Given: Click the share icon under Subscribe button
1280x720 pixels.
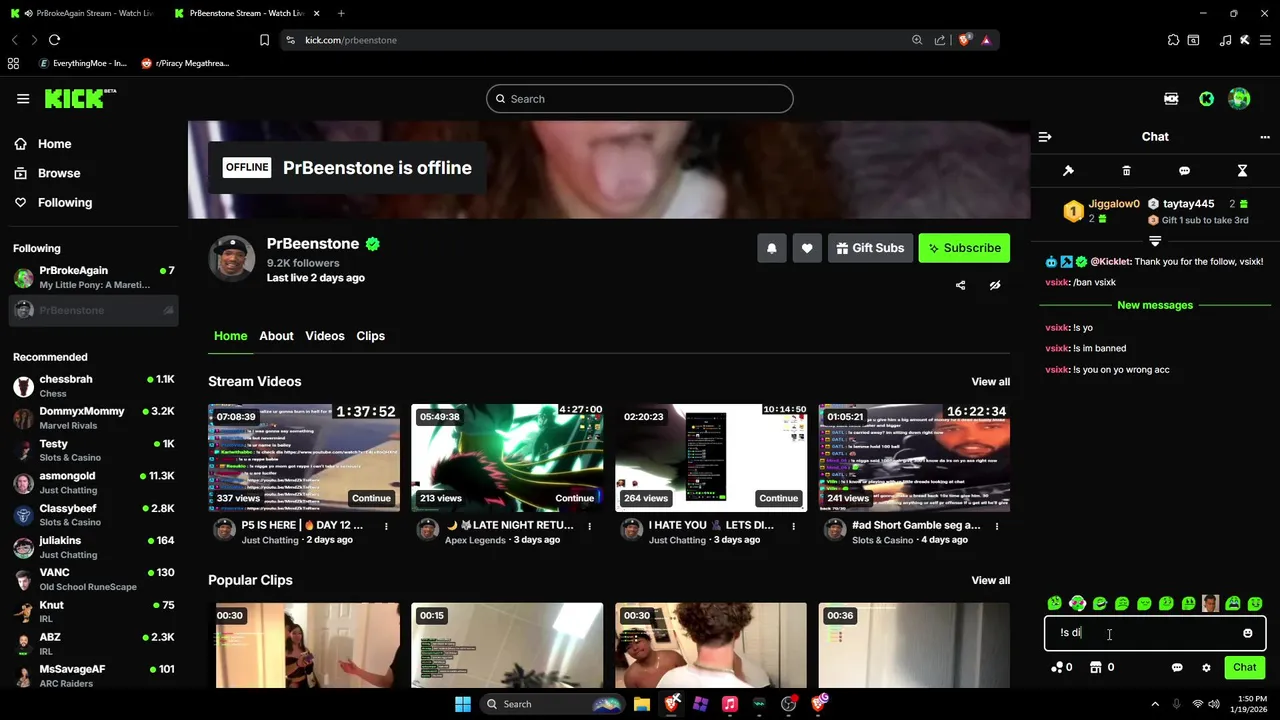Looking at the screenshot, I should (960, 285).
